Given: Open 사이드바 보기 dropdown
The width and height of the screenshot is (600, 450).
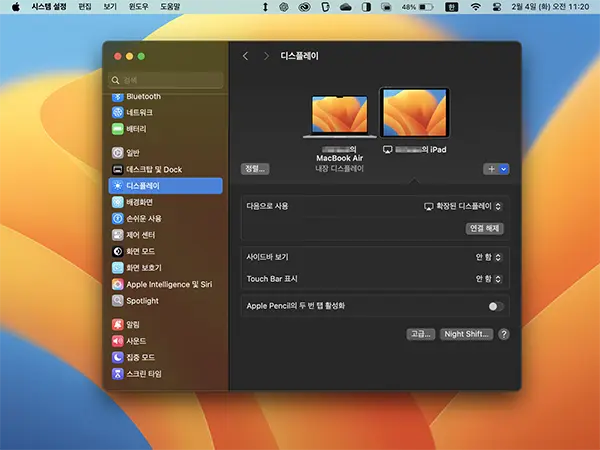Looking at the screenshot, I should point(488,257).
